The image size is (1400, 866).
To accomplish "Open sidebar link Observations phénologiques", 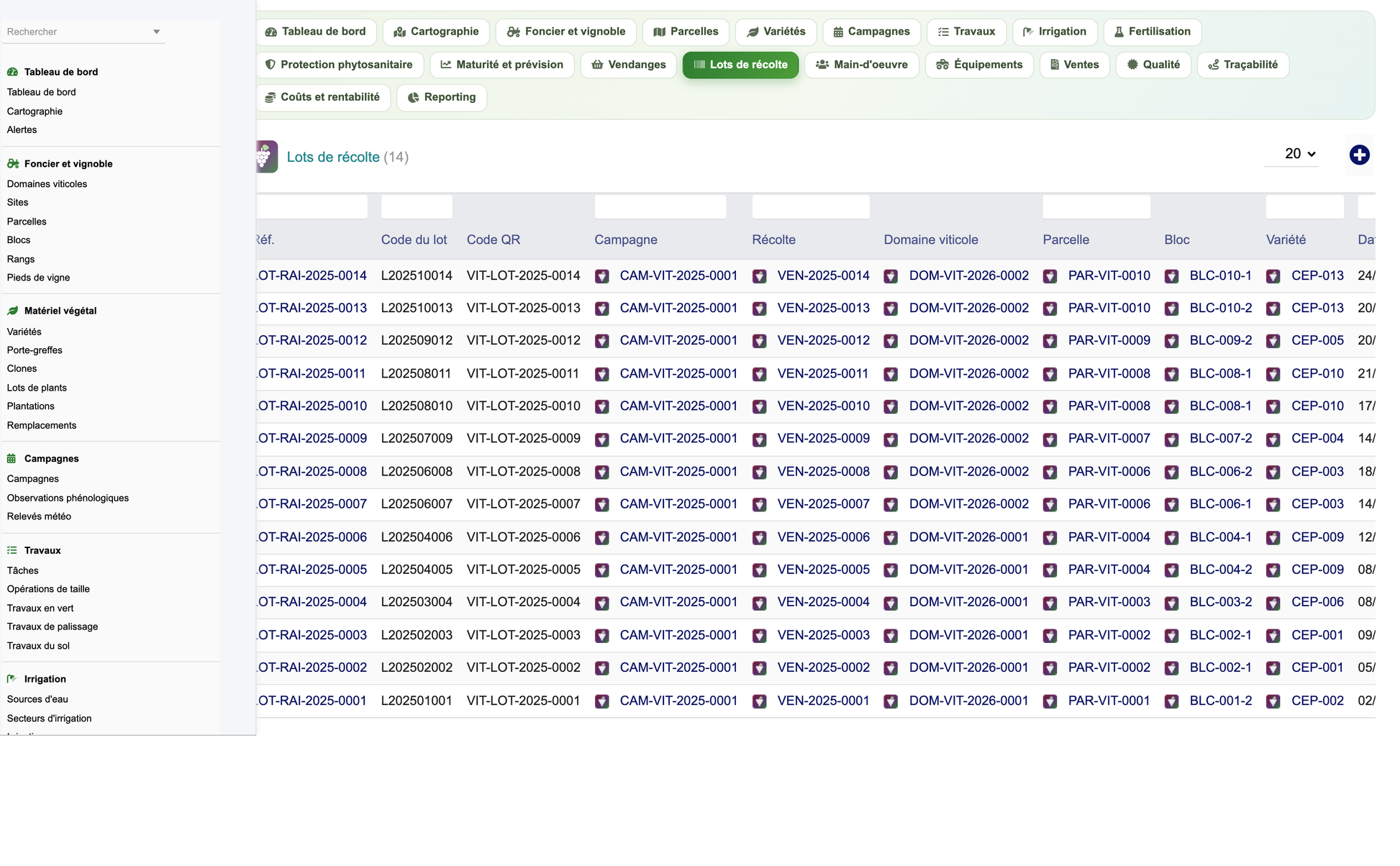I will point(68,498).
